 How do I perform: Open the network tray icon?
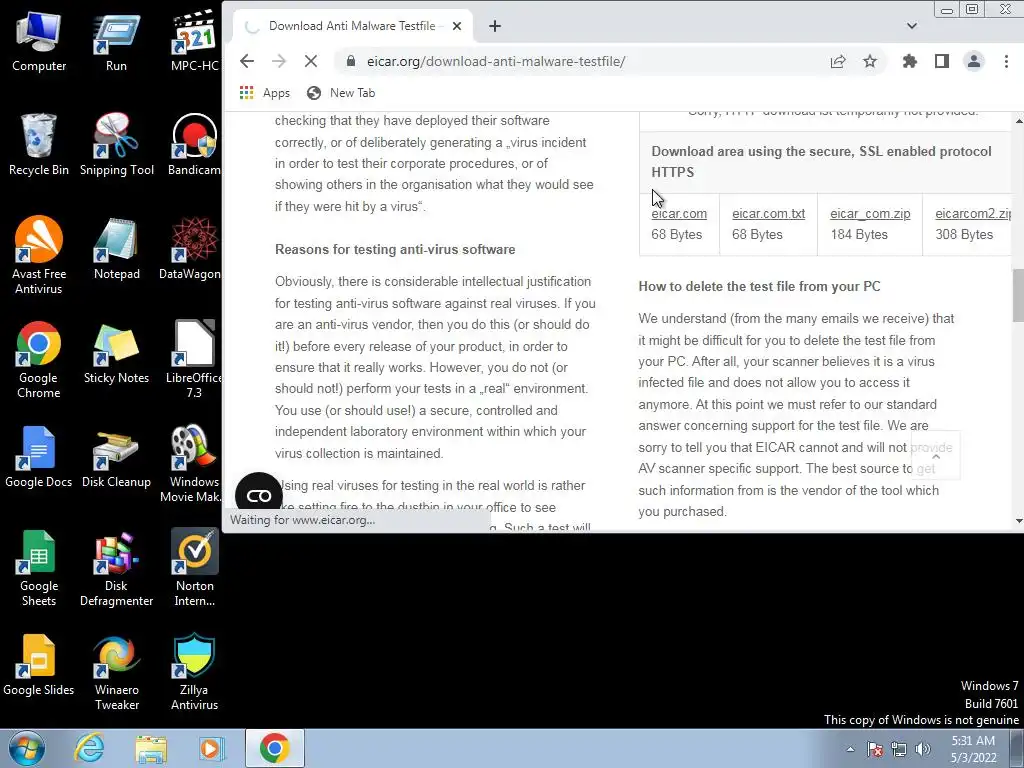click(x=899, y=749)
